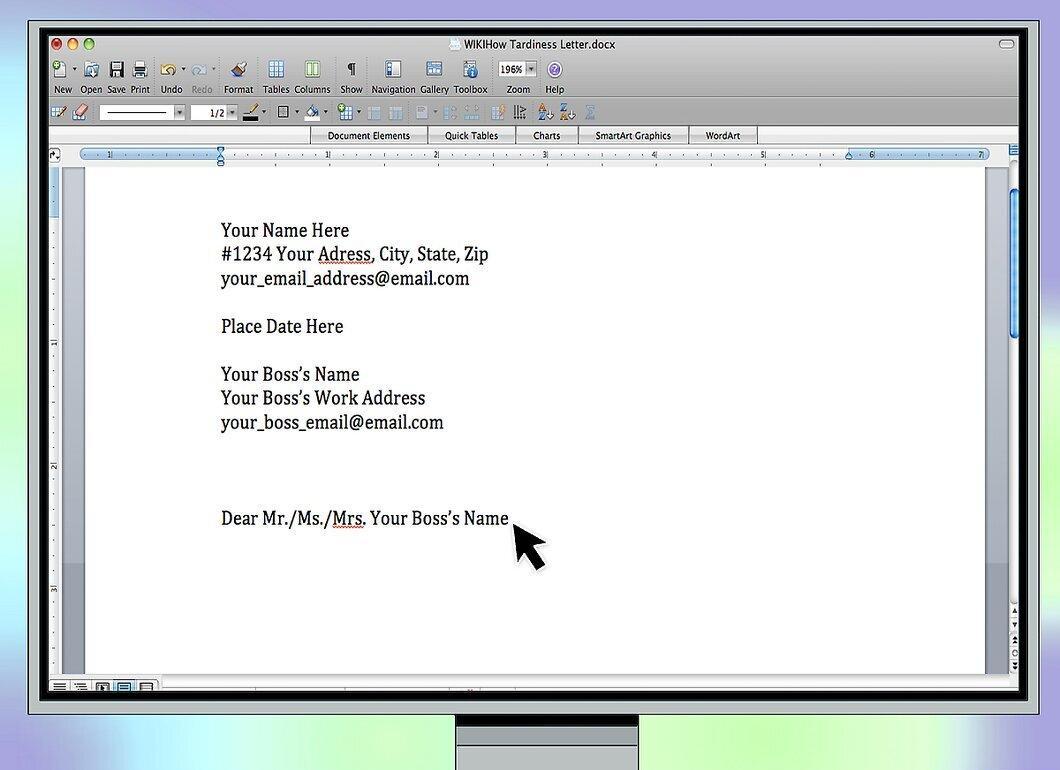Open the Tables grid icon

coord(276,69)
